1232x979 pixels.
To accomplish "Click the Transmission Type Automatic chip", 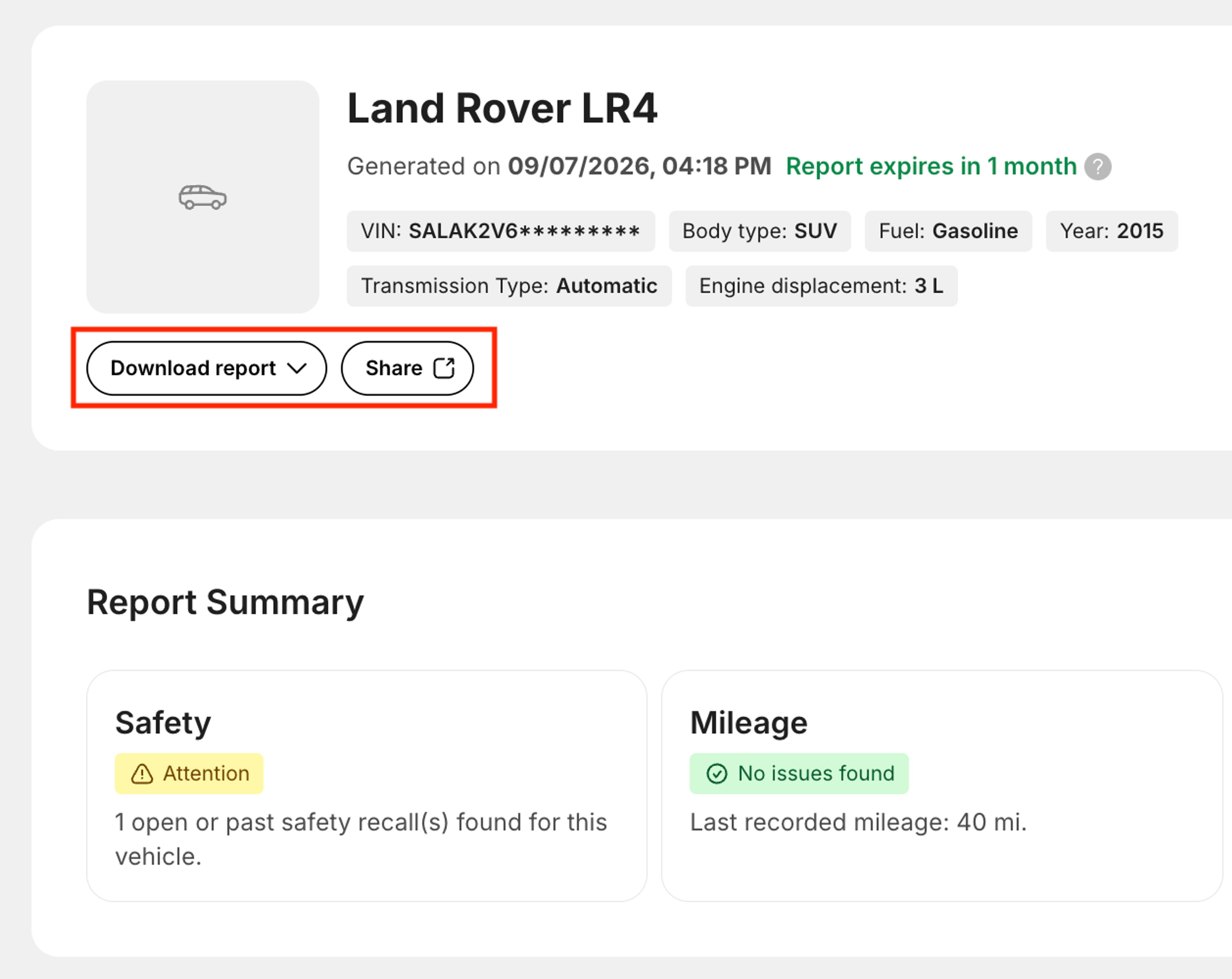I will pos(509,286).
